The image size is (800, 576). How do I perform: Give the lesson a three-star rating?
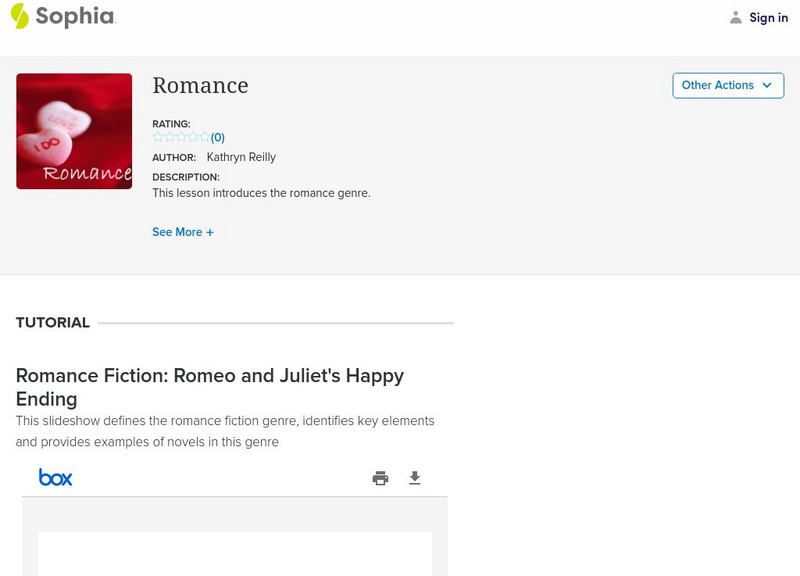(181, 137)
